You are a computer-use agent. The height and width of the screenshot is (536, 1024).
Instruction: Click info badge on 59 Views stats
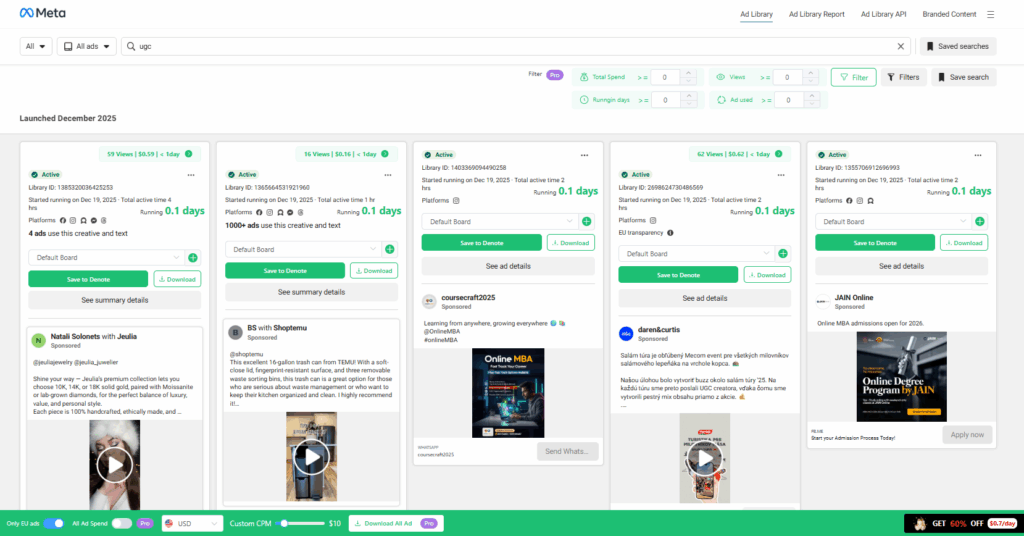coord(189,154)
